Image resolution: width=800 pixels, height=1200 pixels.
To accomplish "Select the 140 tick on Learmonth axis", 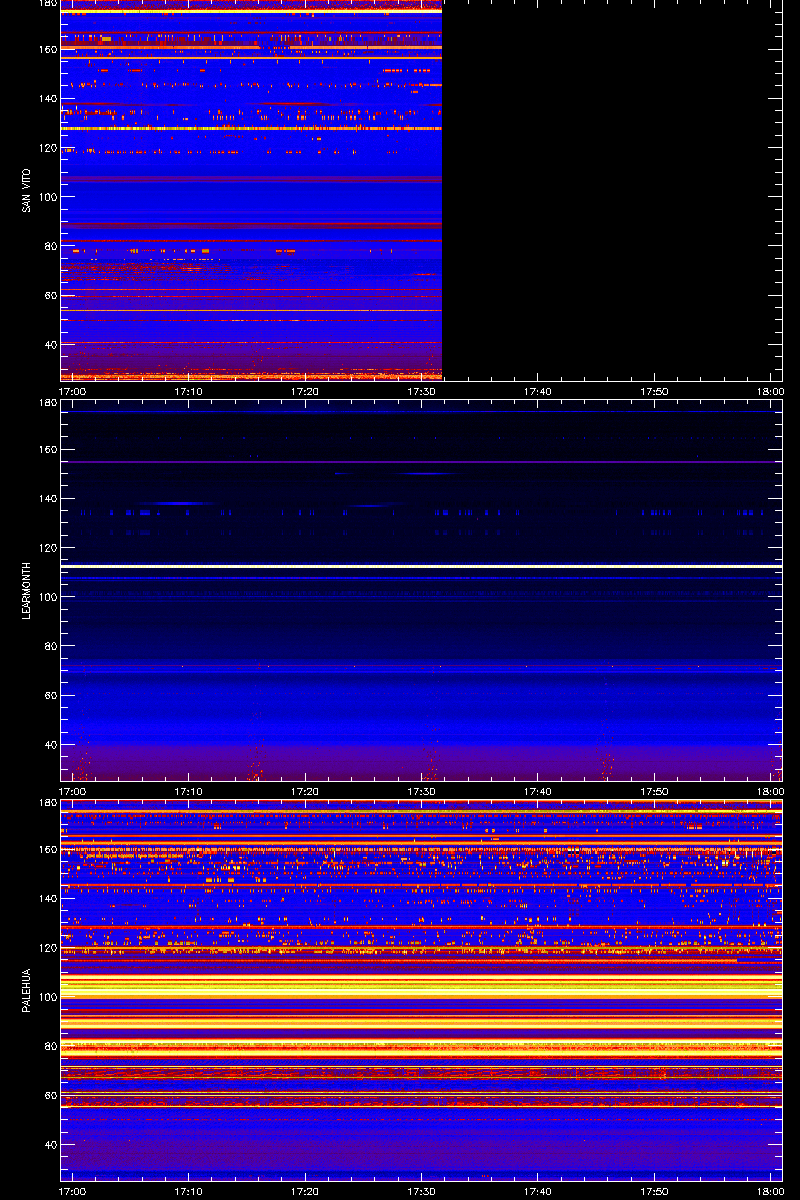I will point(47,499).
